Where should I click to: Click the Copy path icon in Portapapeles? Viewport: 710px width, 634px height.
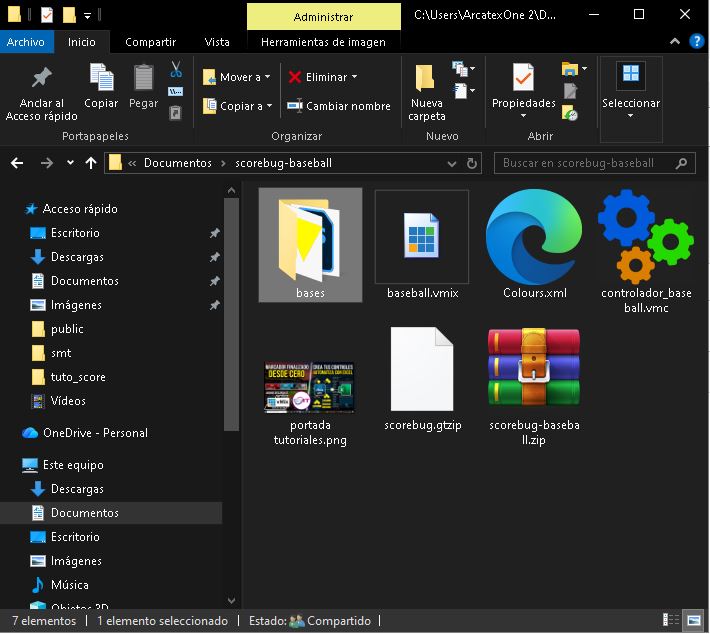tap(176, 91)
